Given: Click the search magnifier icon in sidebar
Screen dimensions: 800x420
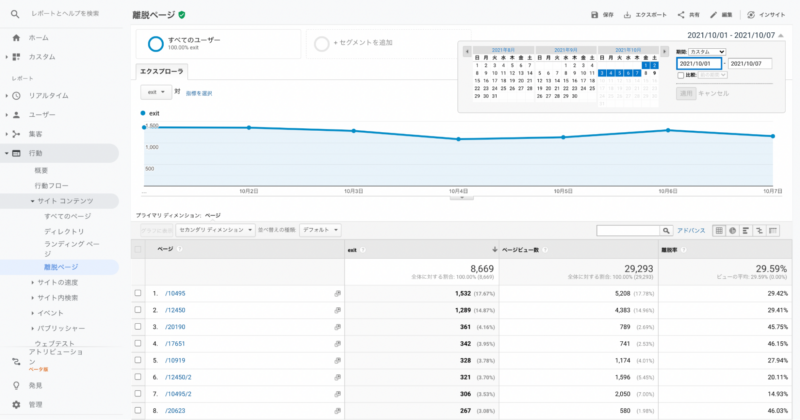Looking at the screenshot, I should 15,14.
